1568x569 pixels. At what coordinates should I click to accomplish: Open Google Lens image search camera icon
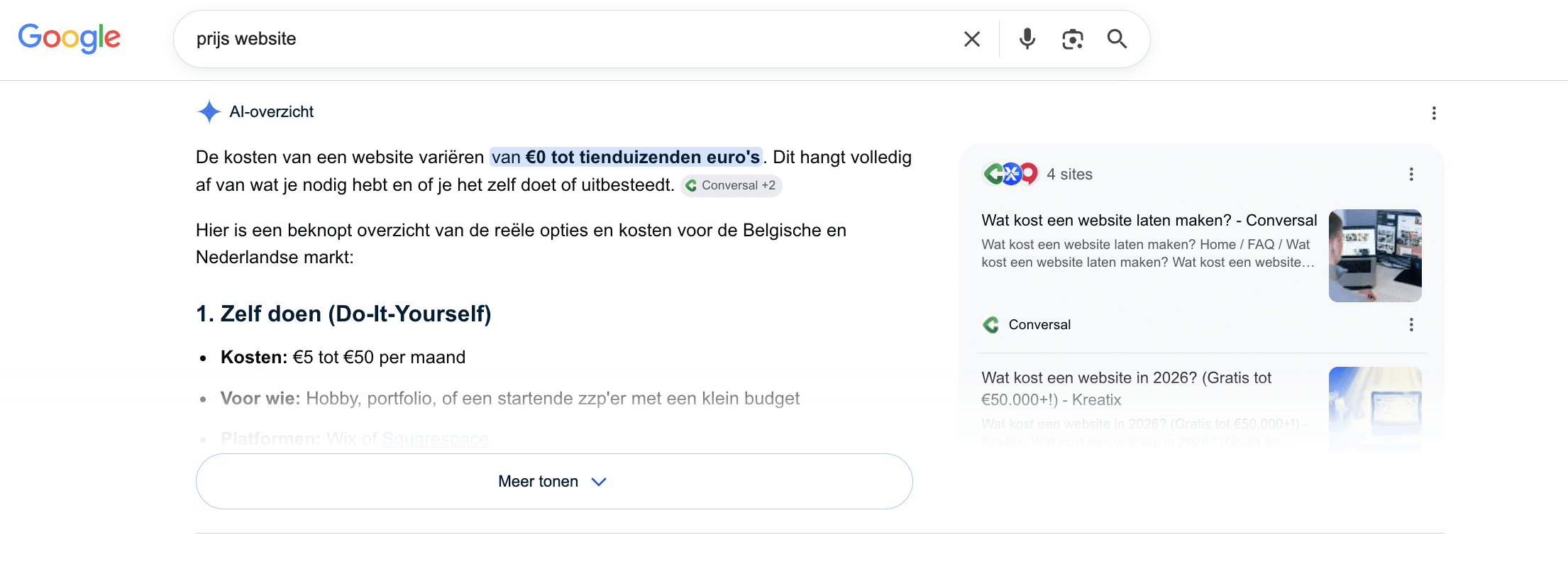point(1072,39)
